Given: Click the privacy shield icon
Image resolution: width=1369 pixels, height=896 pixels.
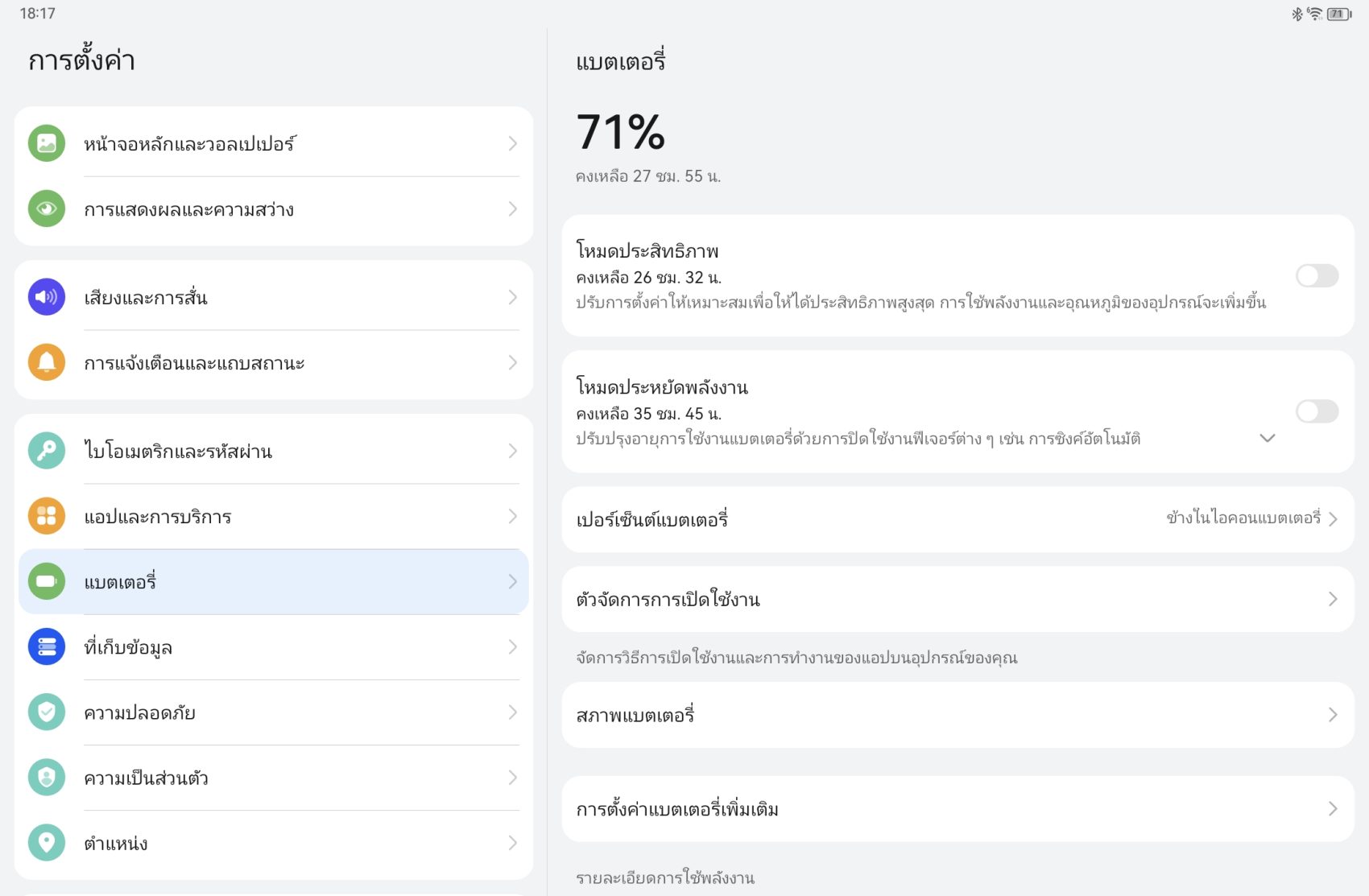Looking at the screenshot, I should (47, 778).
